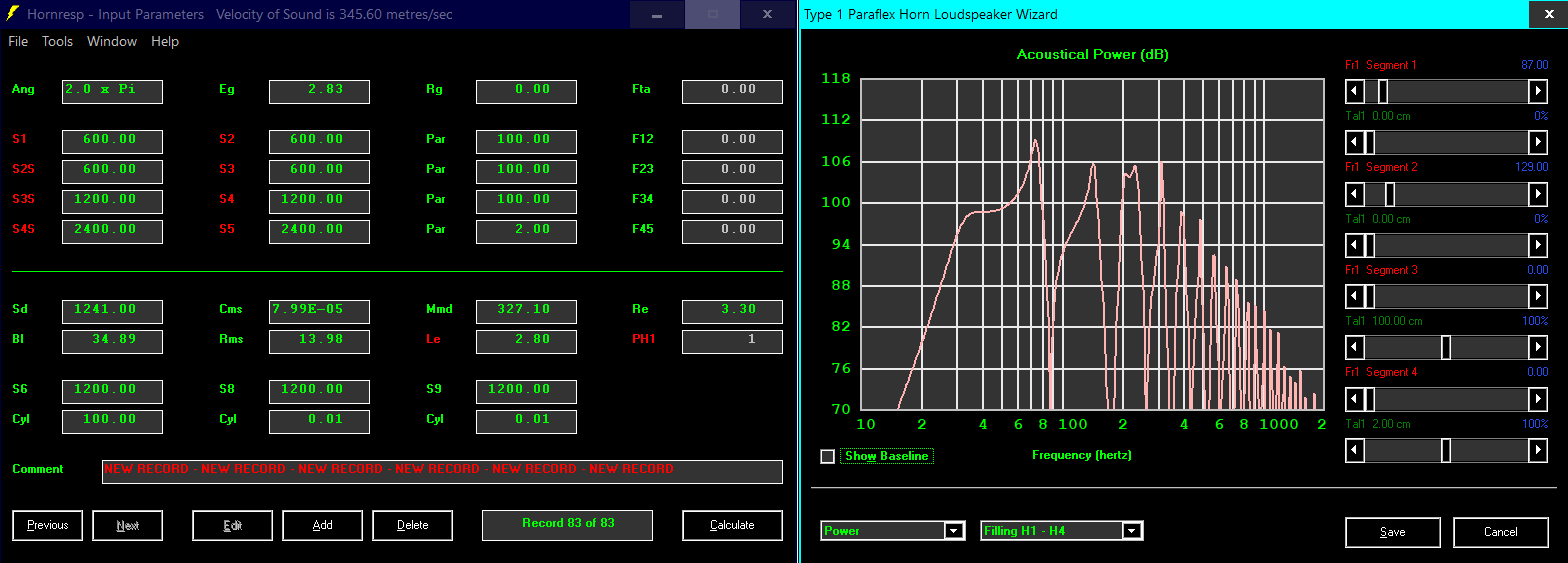Click the S1 field showing 600.00
This screenshot has height=563, width=1568.
click(x=112, y=142)
